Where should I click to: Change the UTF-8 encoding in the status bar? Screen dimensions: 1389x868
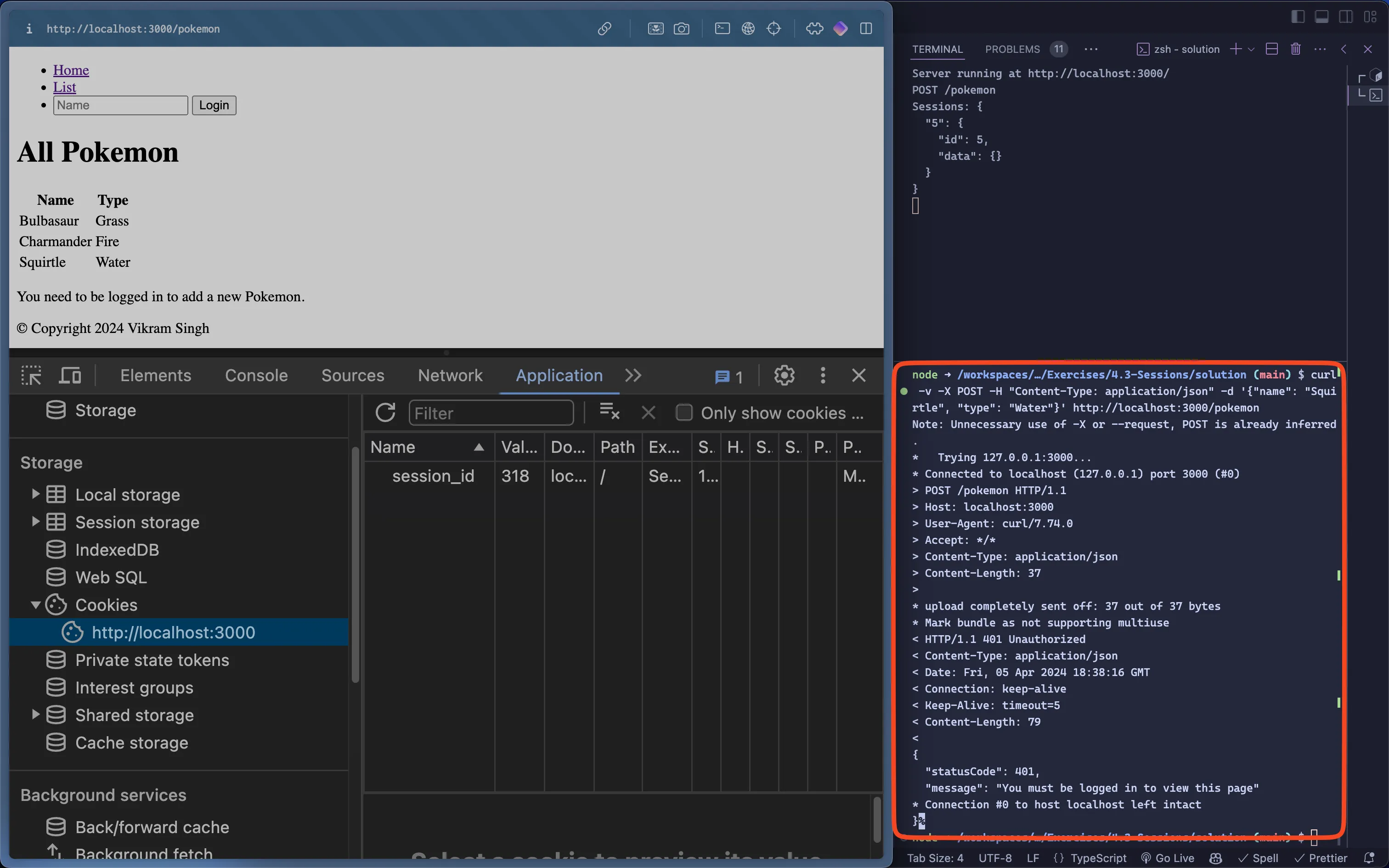995,858
